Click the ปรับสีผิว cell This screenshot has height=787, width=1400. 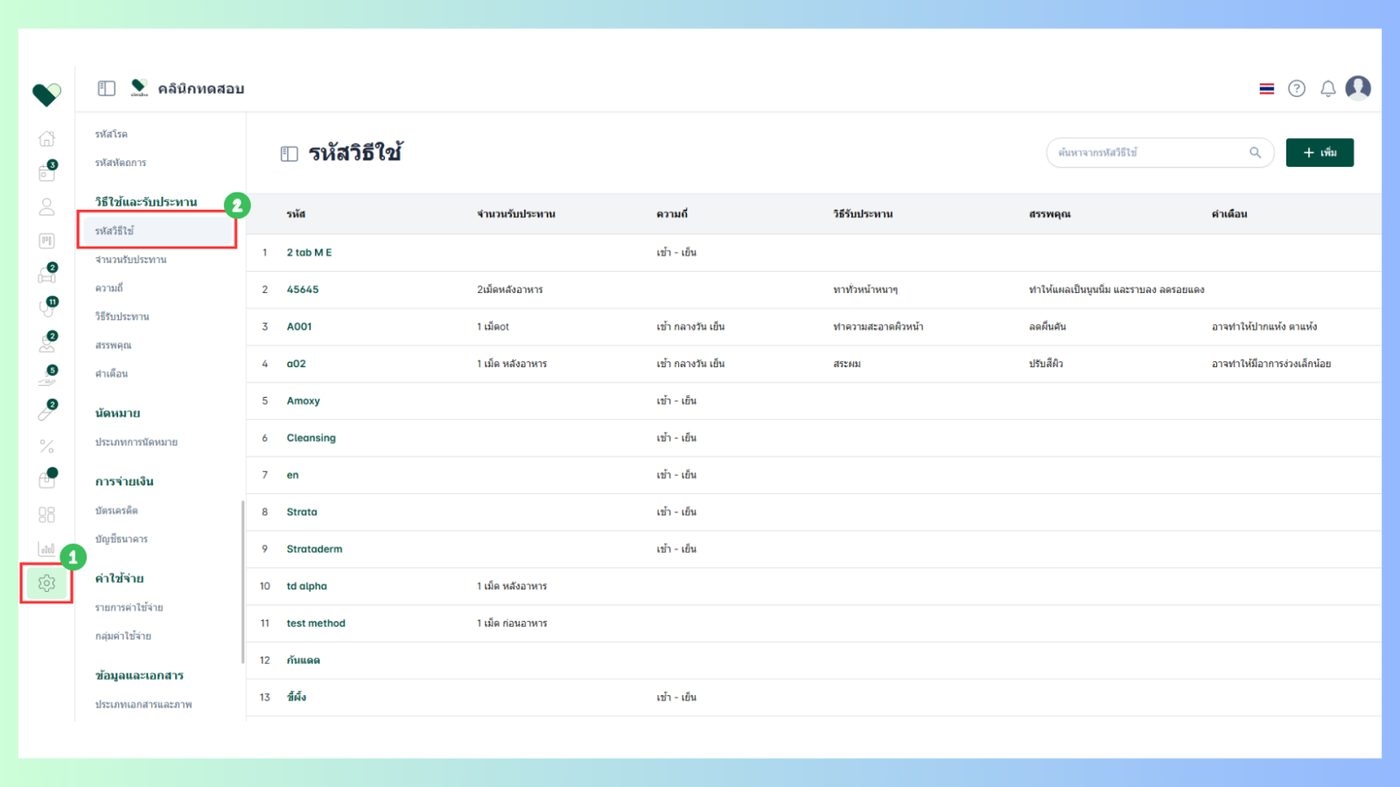tap(1045, 364)
